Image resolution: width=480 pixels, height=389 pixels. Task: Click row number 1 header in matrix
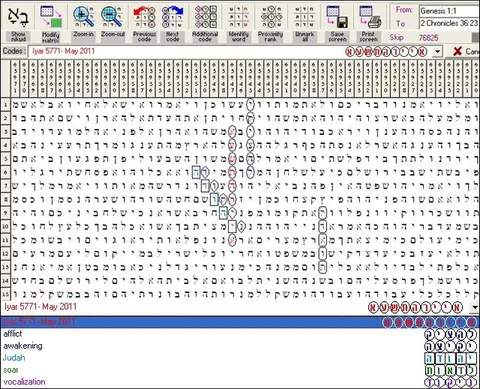click(x=5, y=105)
